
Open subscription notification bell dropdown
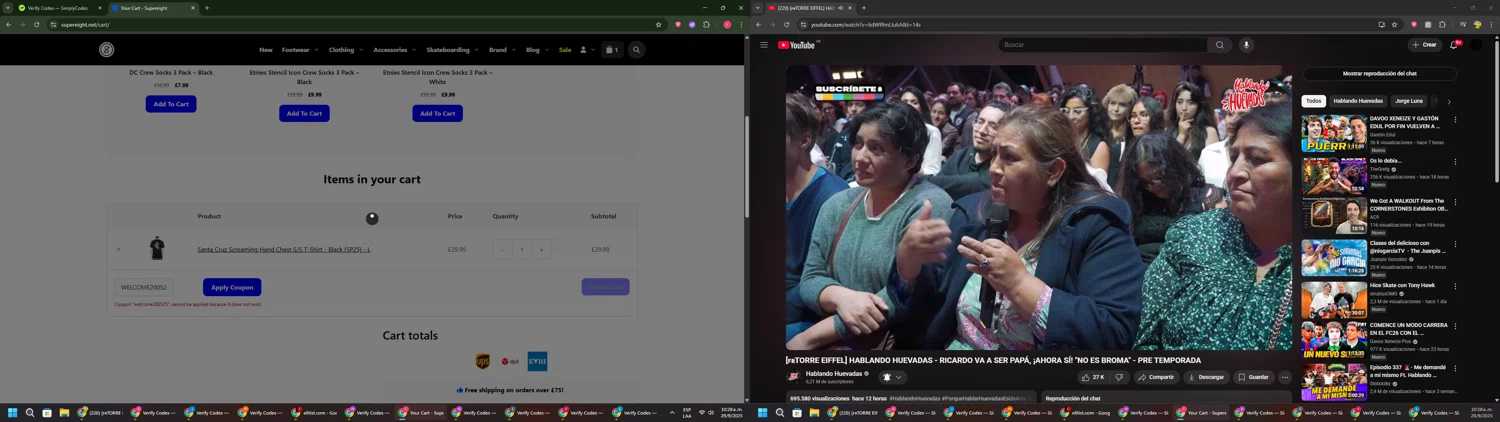[892, 377]
